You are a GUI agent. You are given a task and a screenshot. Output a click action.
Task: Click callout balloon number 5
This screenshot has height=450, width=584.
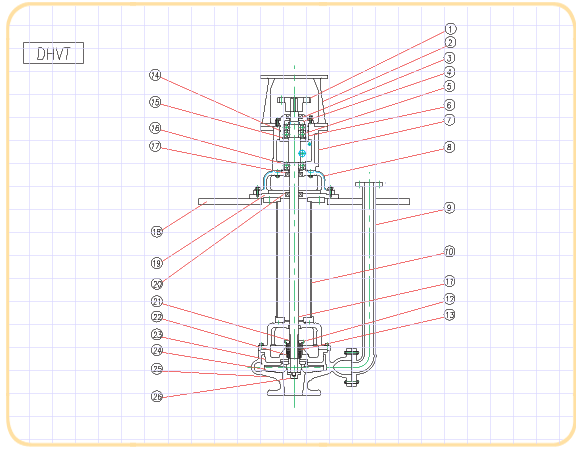[x=450, y=86]
